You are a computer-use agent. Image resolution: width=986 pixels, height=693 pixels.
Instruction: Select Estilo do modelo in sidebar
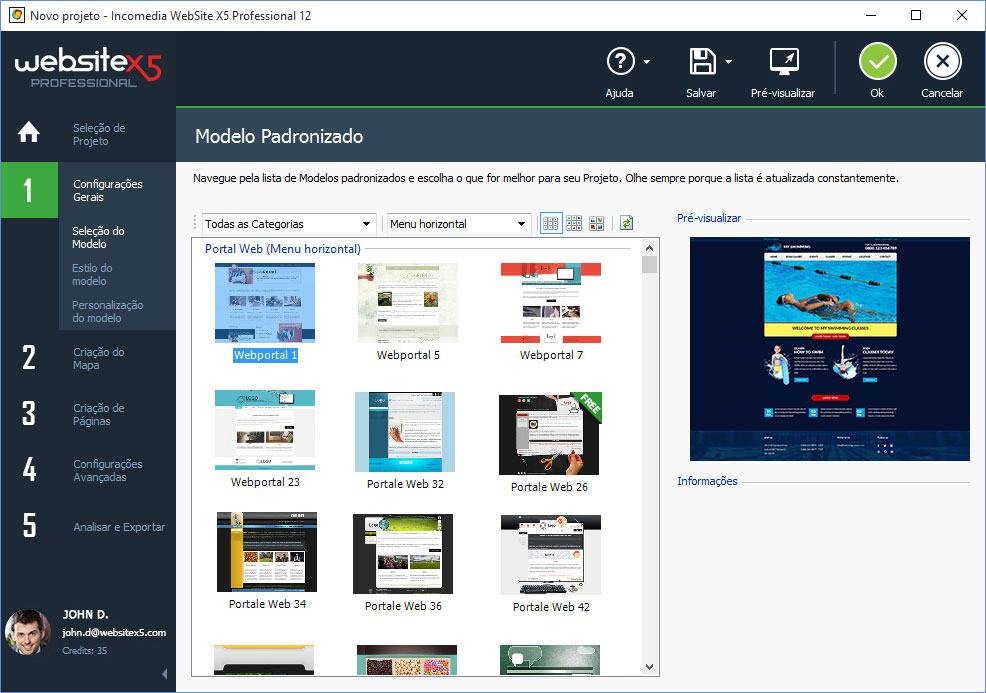(92, 274)
